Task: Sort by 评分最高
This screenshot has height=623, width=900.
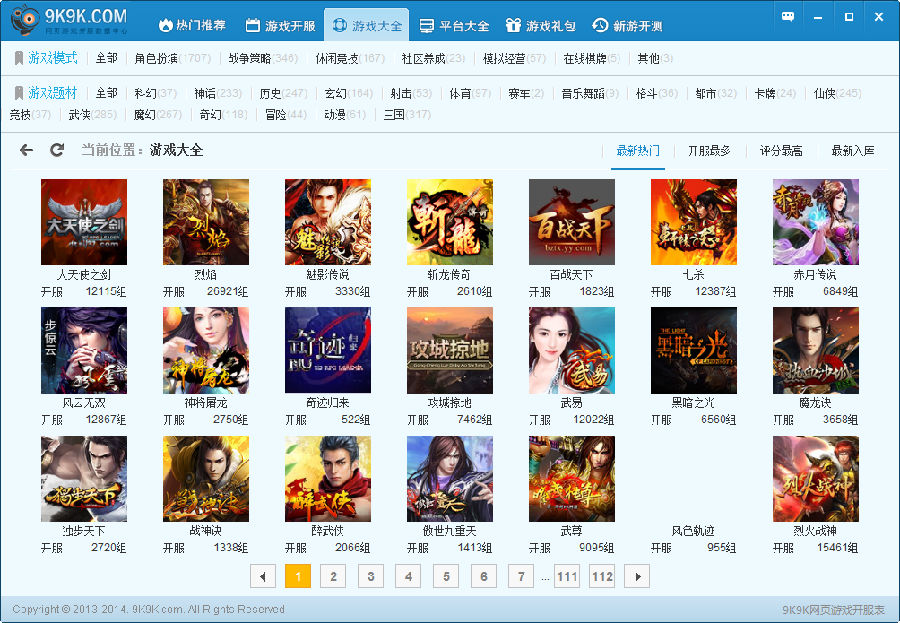Action: [x=781, y=151]
